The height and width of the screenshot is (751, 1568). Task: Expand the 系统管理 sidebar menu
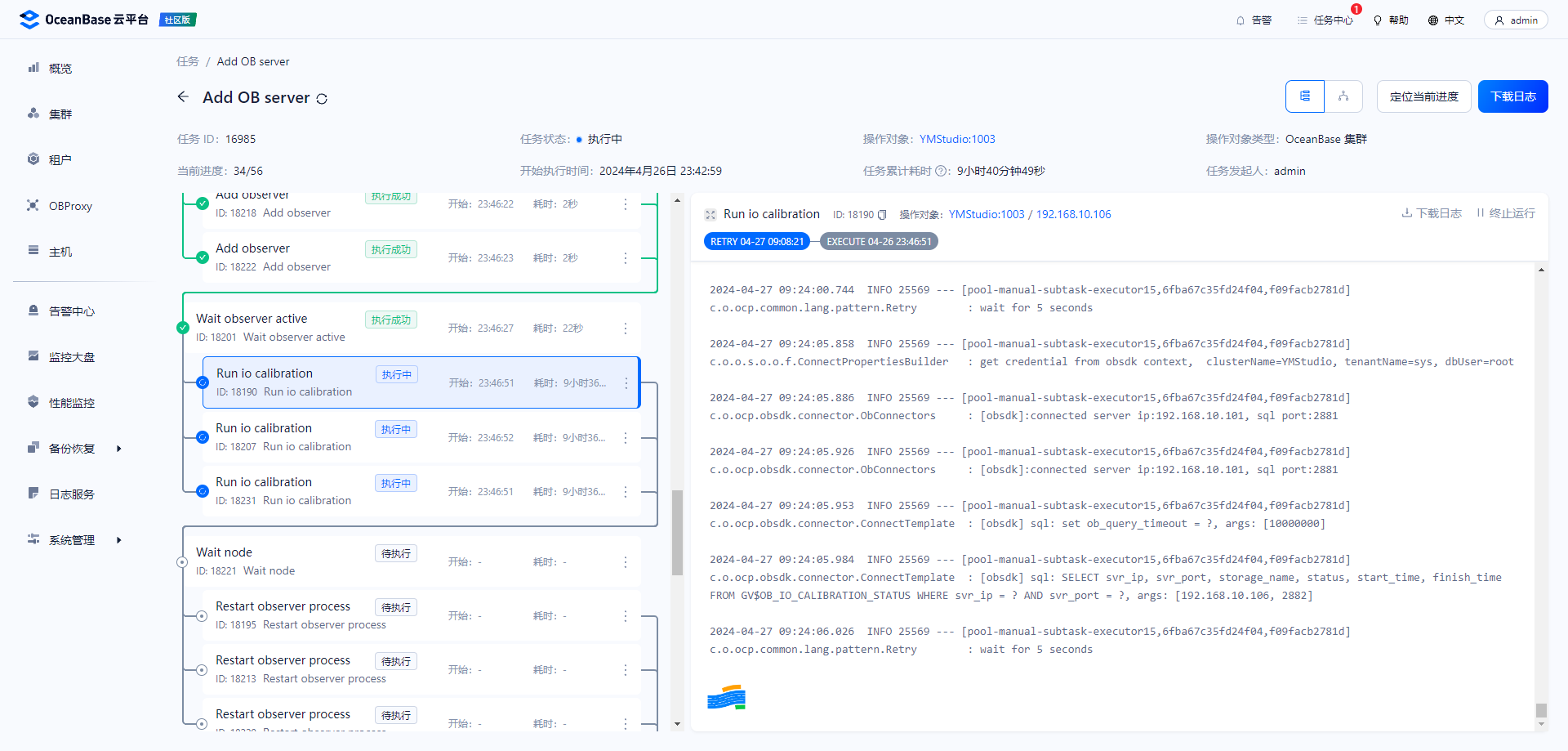119,540
